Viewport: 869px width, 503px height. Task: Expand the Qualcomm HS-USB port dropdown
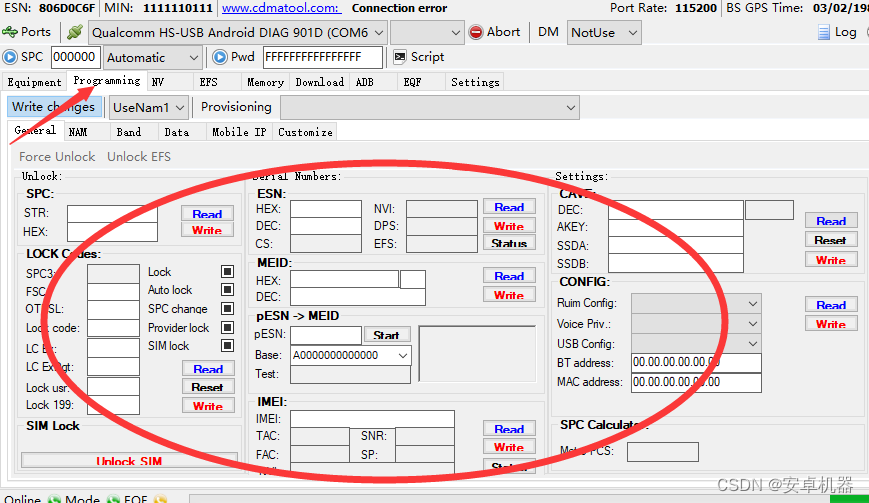click(x=237, y=33)
